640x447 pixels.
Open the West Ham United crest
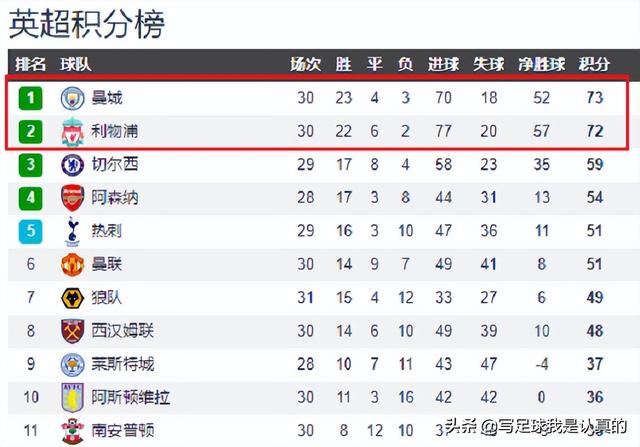pos(73,331)
